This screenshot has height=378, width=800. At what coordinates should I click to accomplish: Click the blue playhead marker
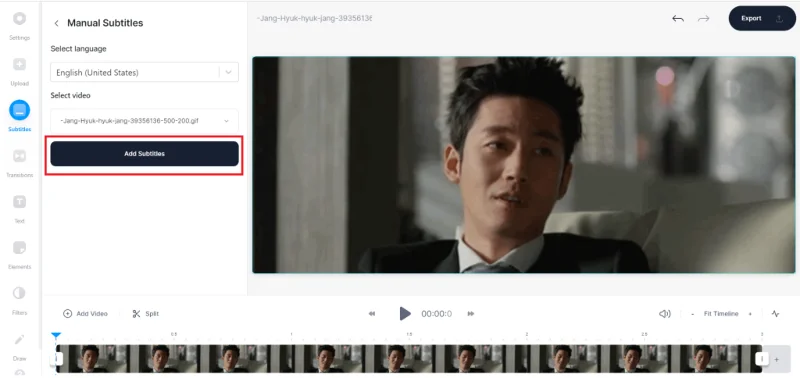coord(56,335)
